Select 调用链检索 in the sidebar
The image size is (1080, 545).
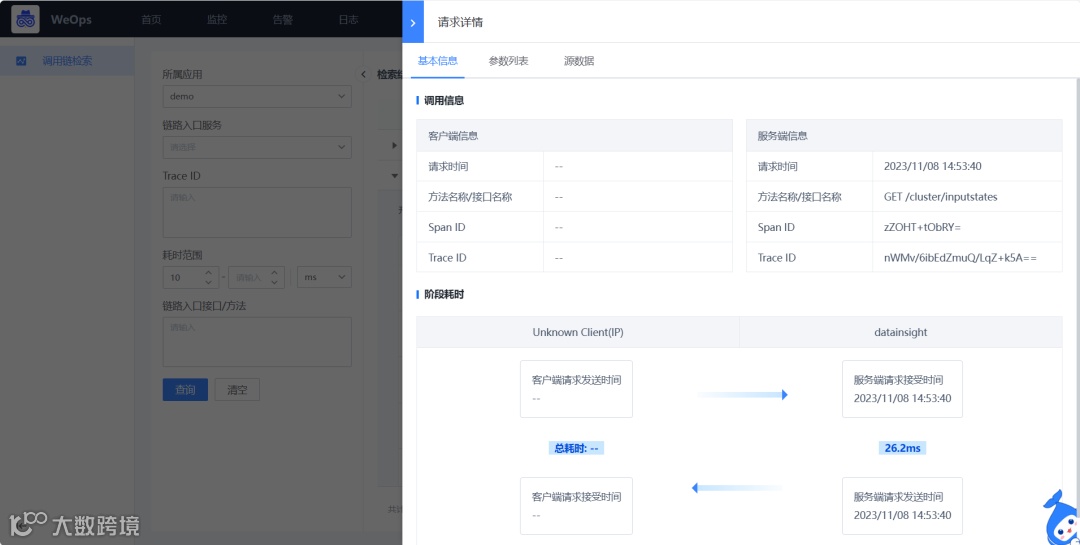point(67,61)
